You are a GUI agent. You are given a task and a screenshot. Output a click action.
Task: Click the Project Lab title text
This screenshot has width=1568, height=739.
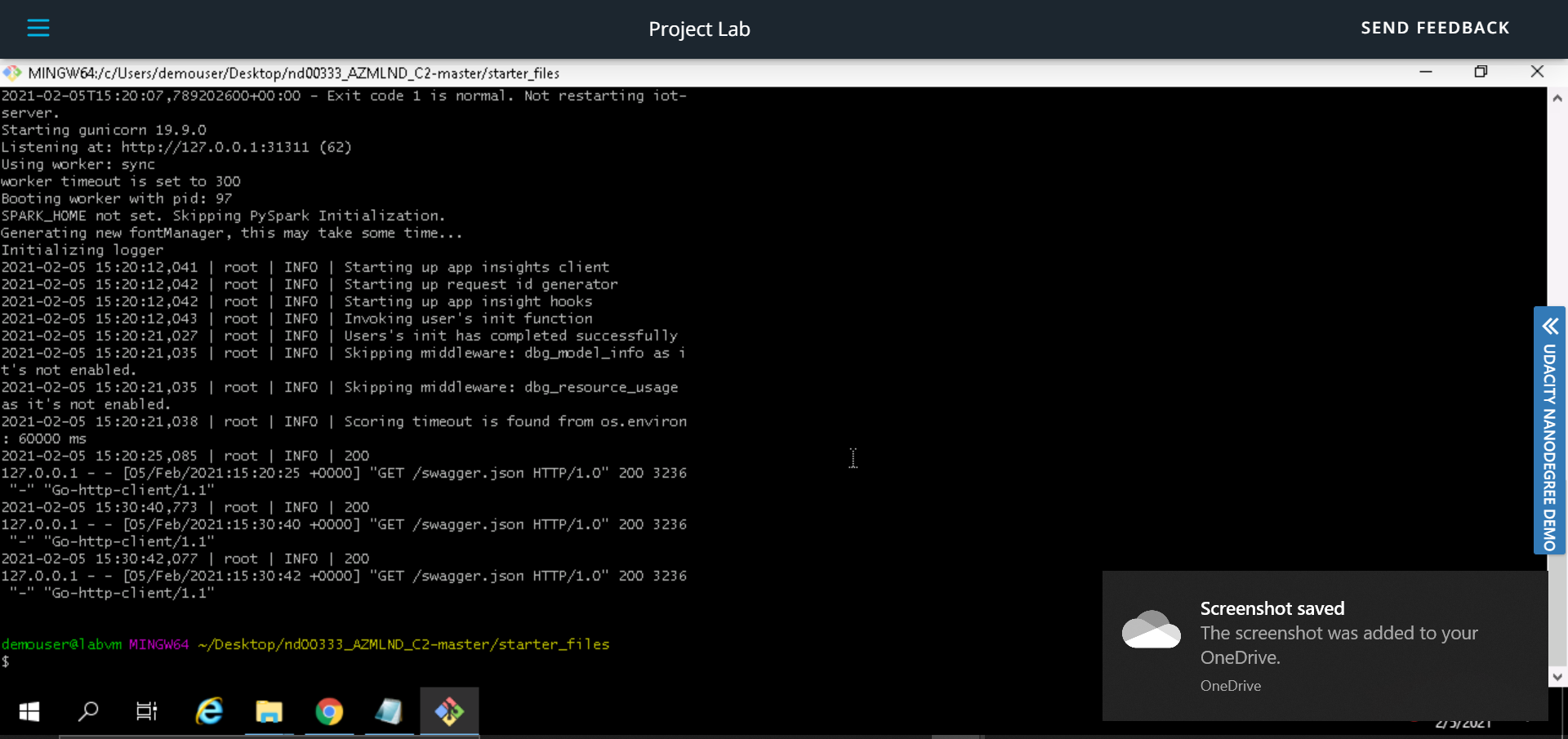pos(699,29)
